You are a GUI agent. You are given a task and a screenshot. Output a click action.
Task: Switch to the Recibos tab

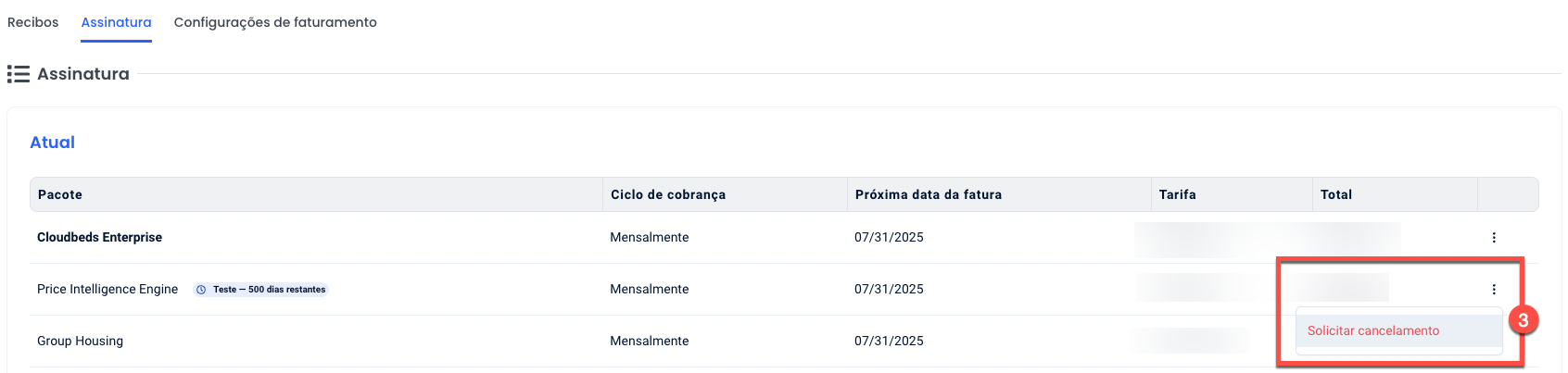pyautogui.click(x=32, y=22)
